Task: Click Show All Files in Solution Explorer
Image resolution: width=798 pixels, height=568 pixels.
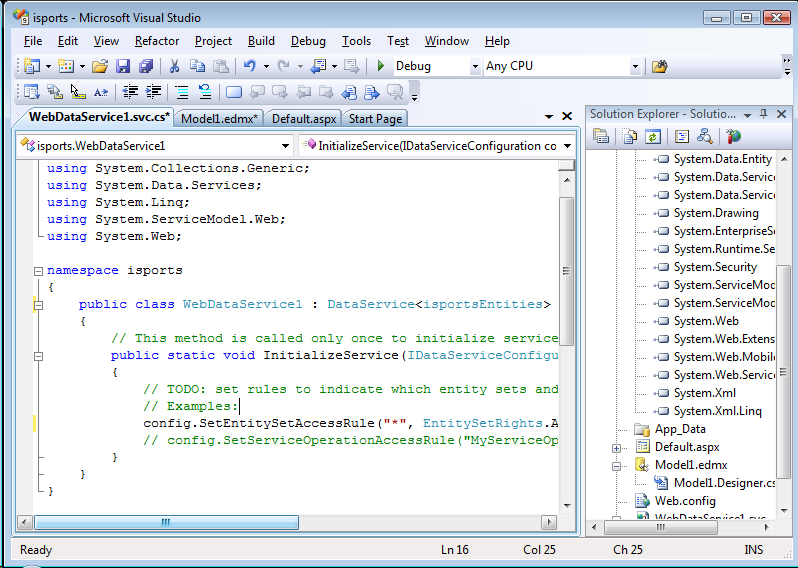Action: coord(630,137)
